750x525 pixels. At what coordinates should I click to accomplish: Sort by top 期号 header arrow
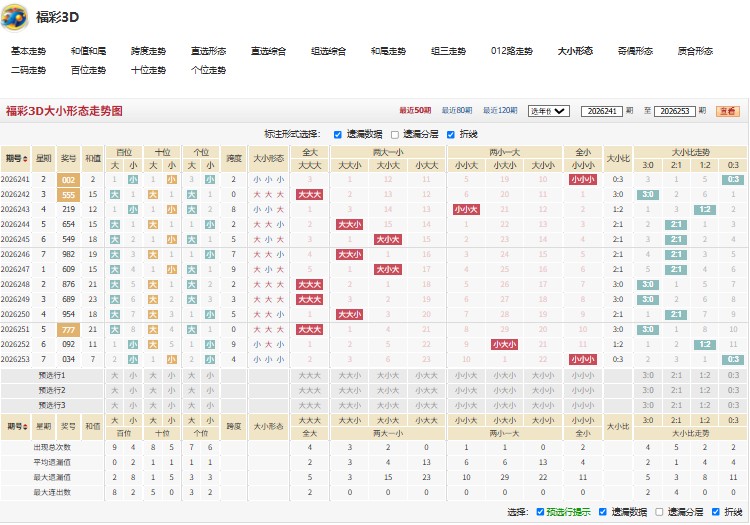coord(25,159)
